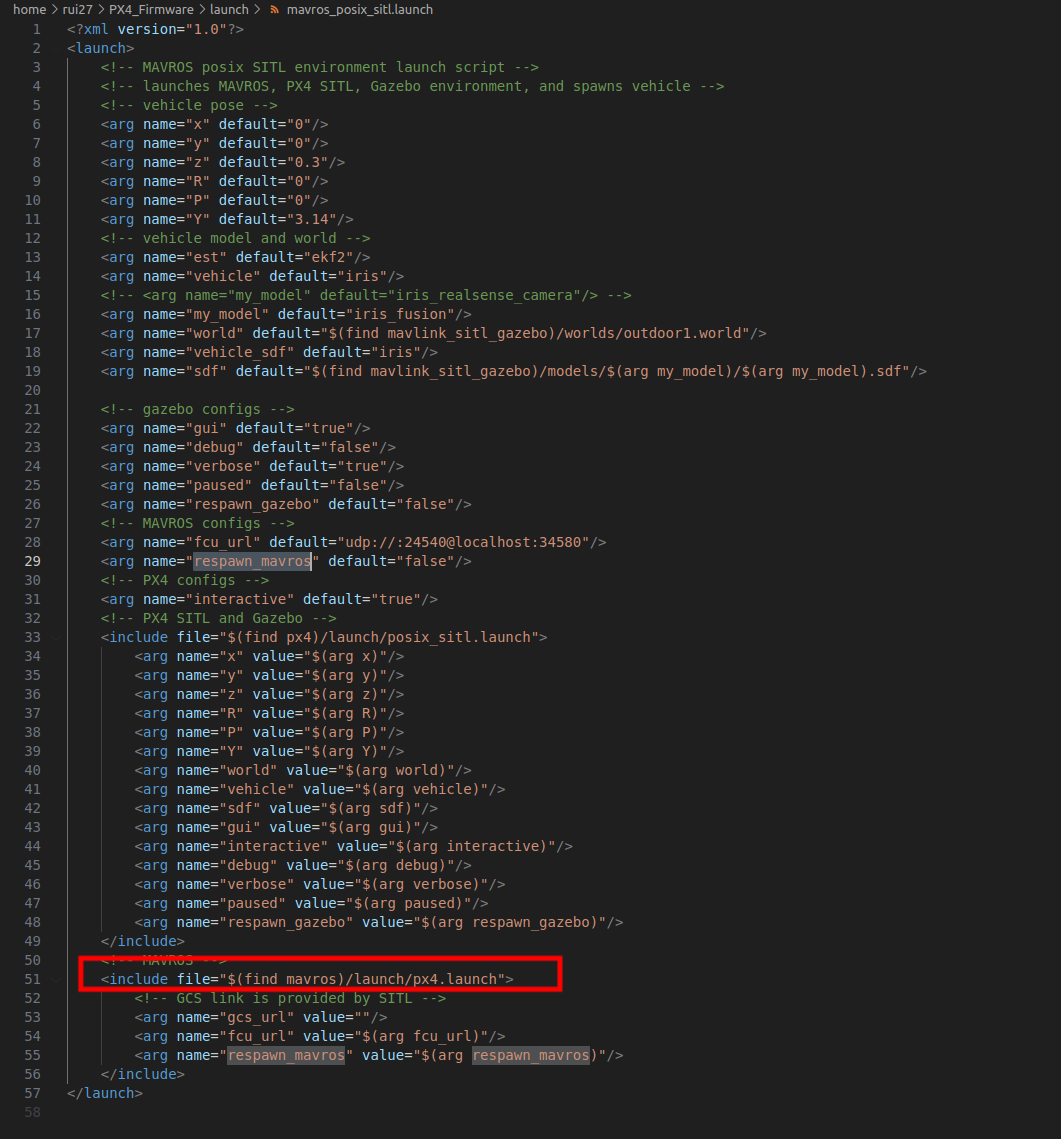
Task: Click the 'vehicle pose' comment line
Action: [x=189, y=105]
